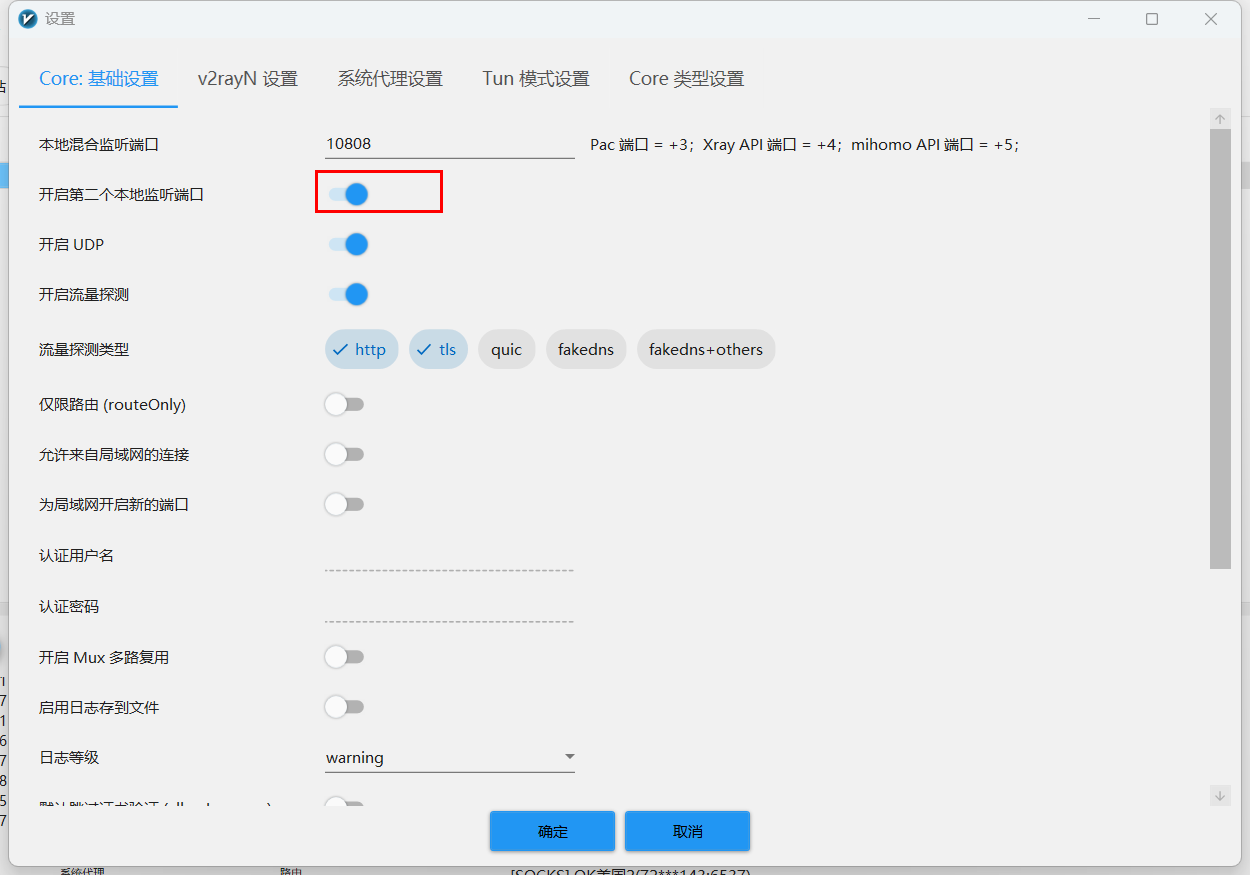Click the 取消 button
This screenshot has height=875, width=1250.
click(687, 831)
